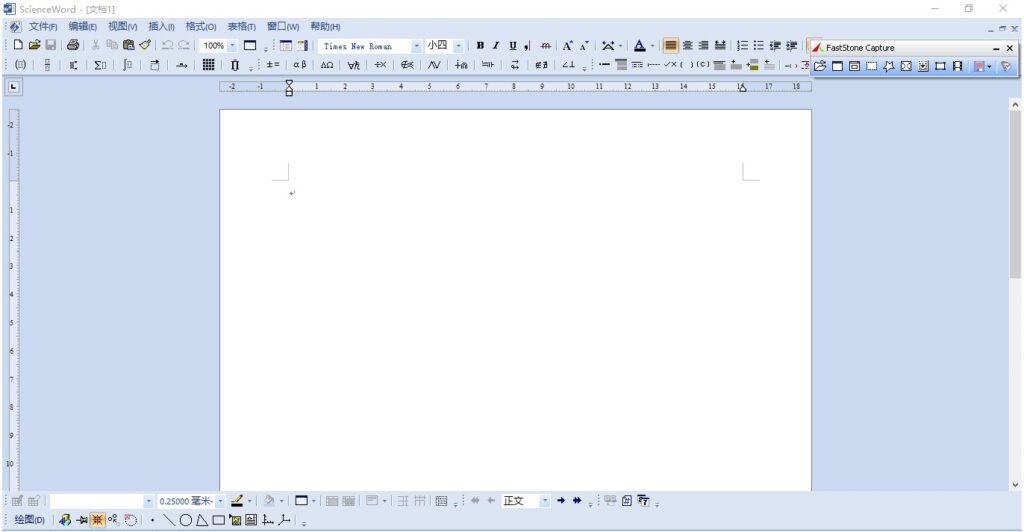Click the Print icon in toolbar

click(x=73, y=46)
